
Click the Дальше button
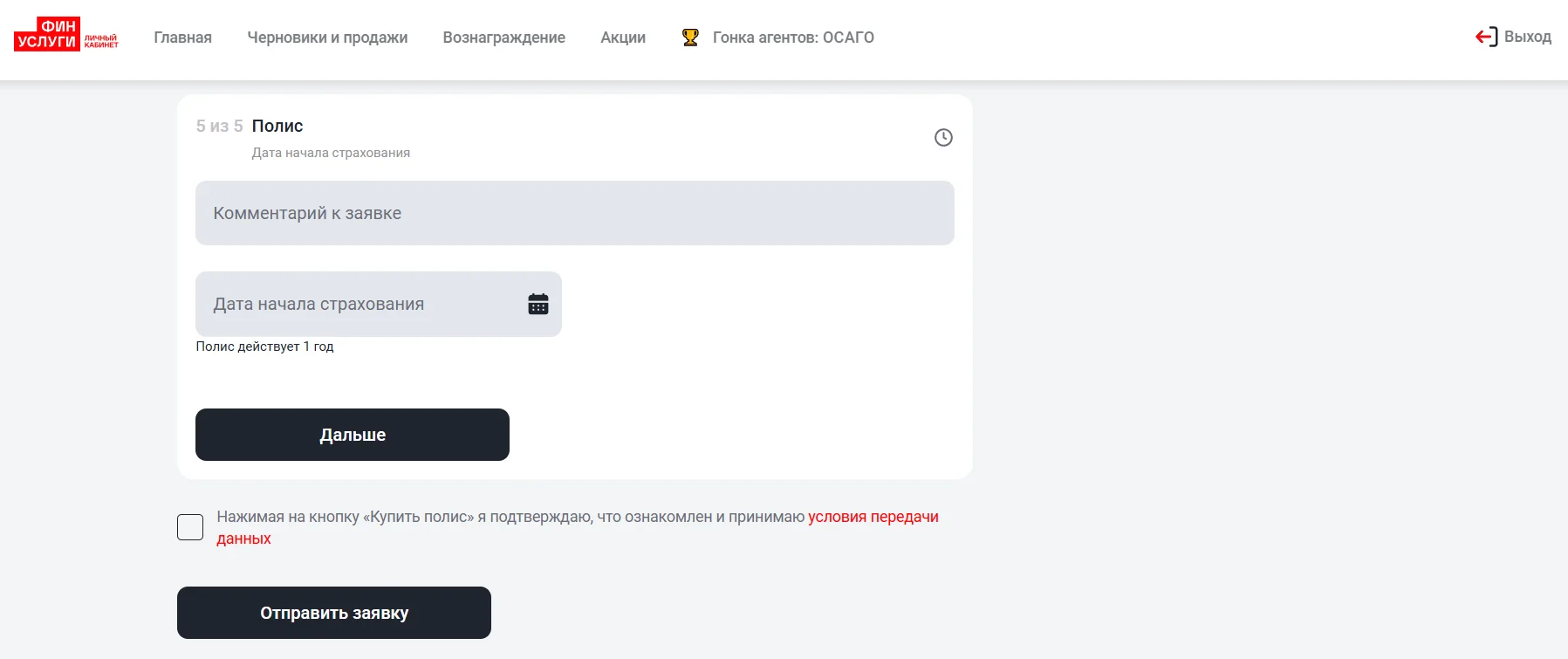[353, 435]
